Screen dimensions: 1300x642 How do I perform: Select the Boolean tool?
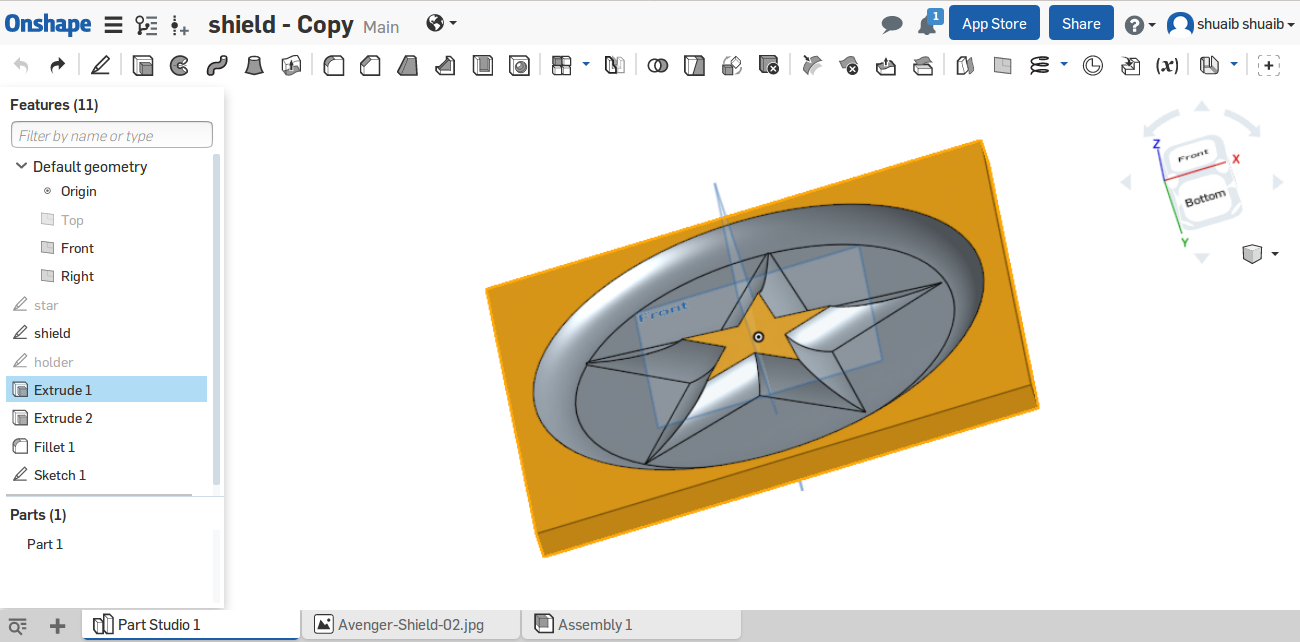coord(657,66)
